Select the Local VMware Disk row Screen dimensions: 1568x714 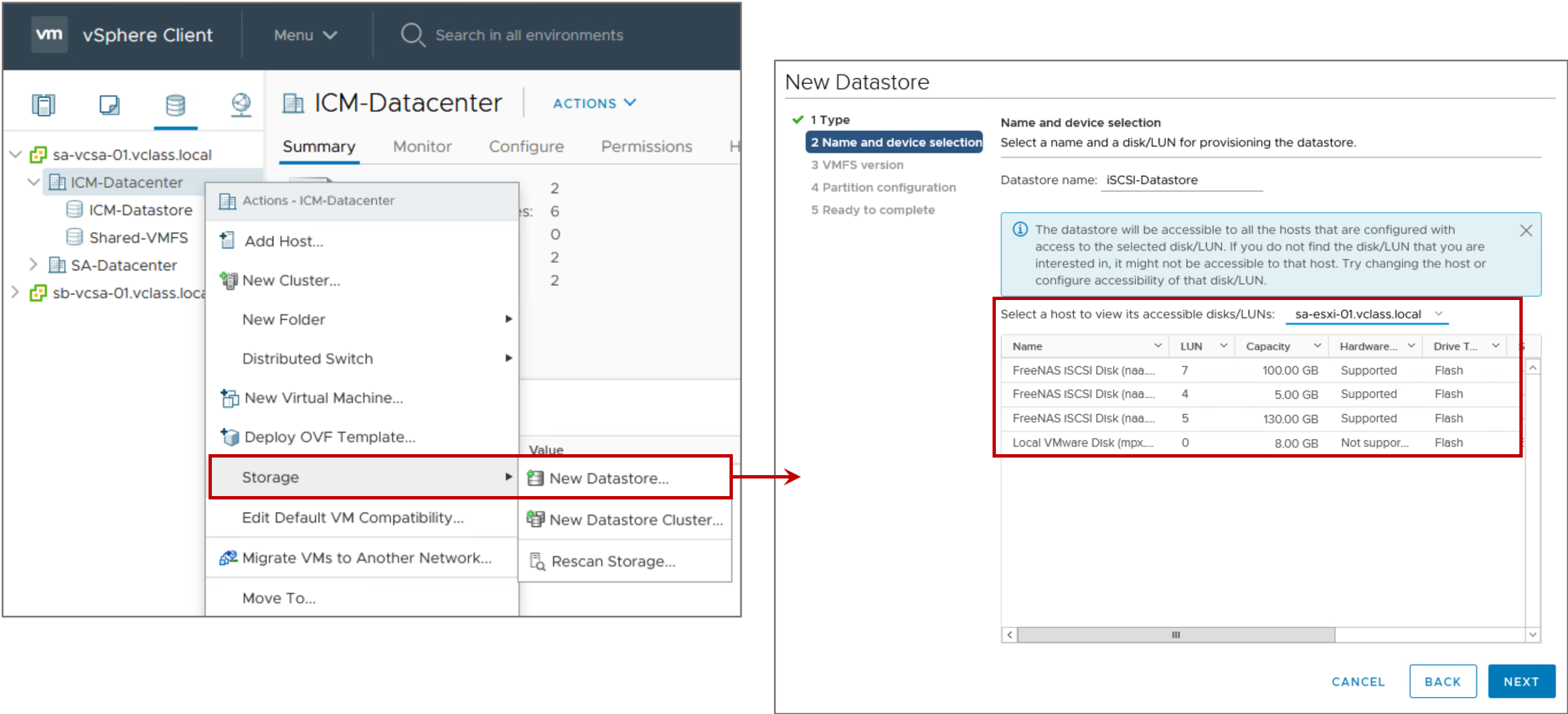coord(1261,442)
